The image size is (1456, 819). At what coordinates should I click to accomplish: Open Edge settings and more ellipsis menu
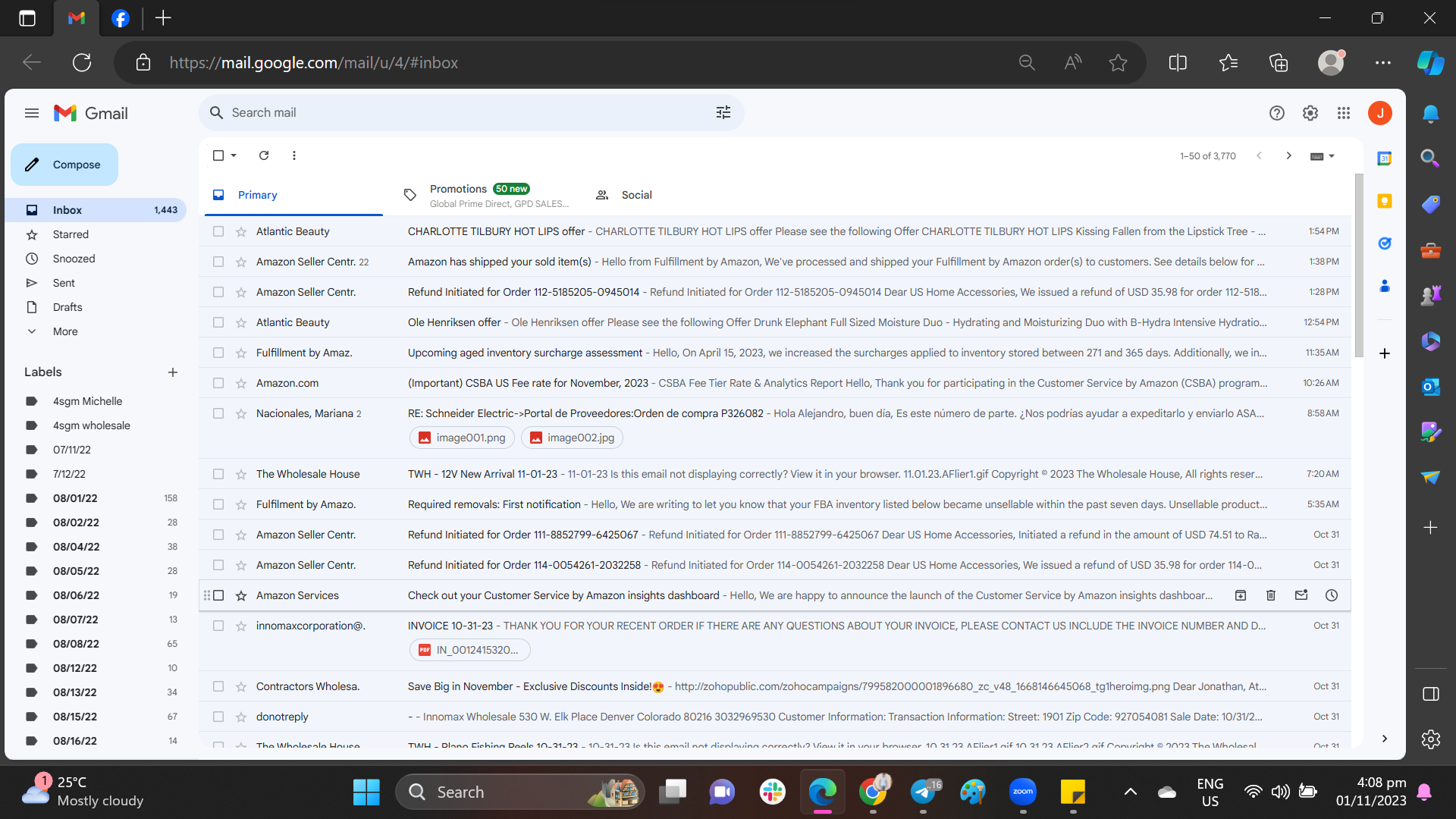pyautogui.click(x=1382, y=63)
